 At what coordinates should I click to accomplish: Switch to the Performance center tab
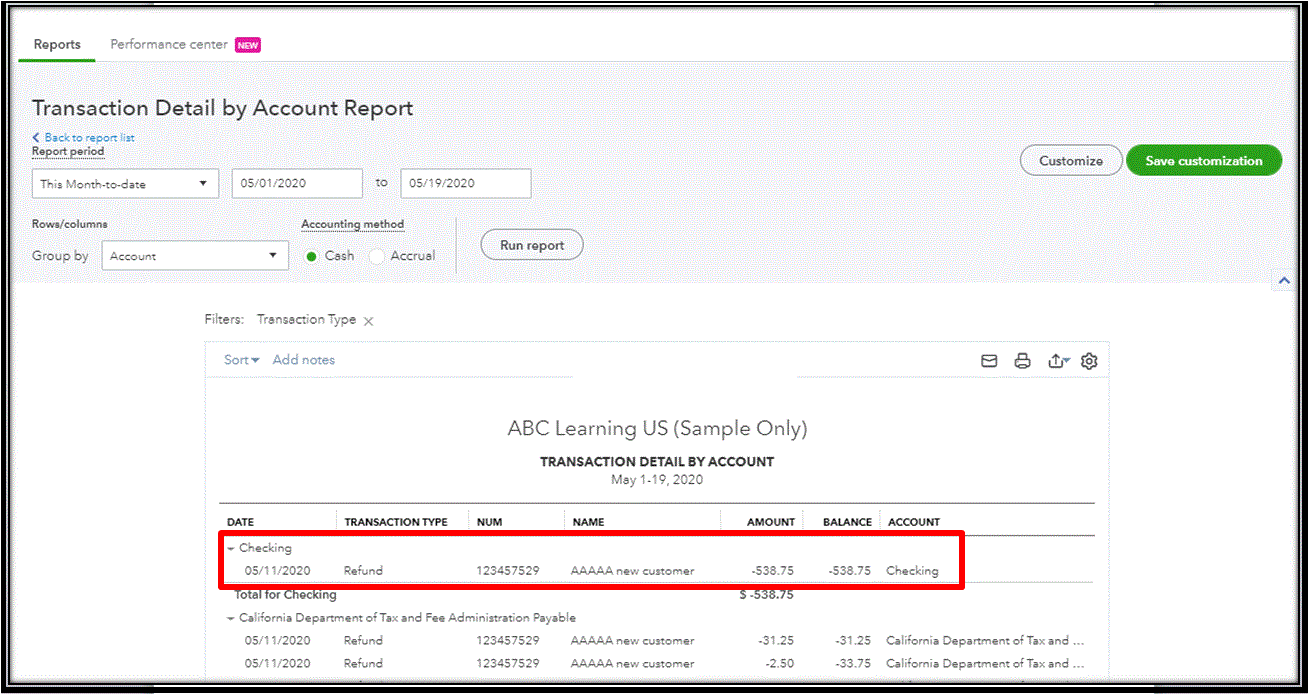pos(169,44)
